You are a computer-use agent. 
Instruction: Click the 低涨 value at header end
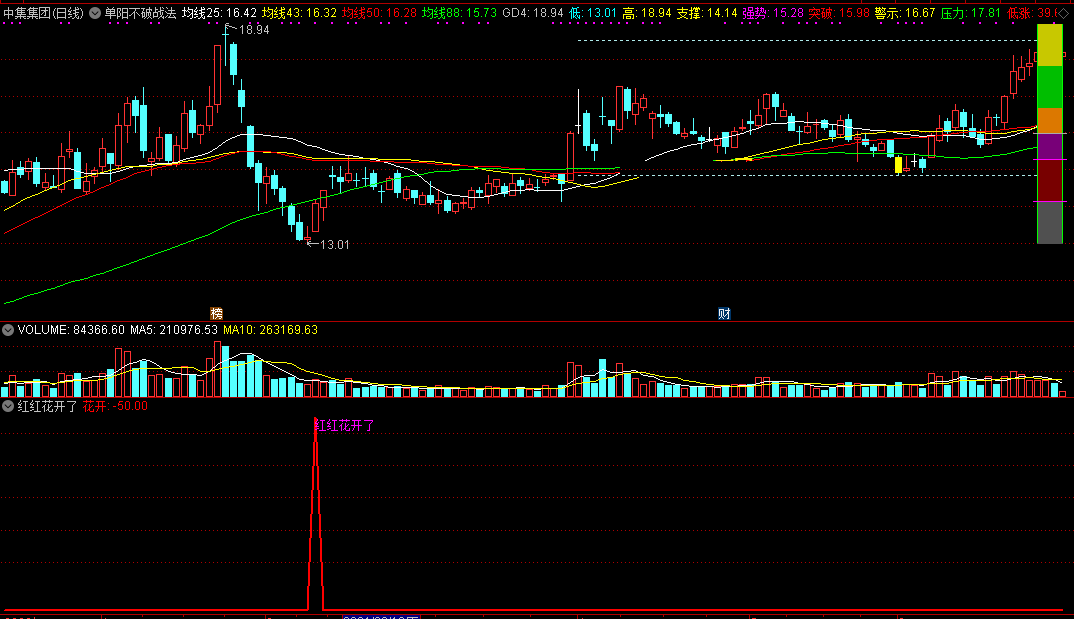click(x=1032, y=13)
